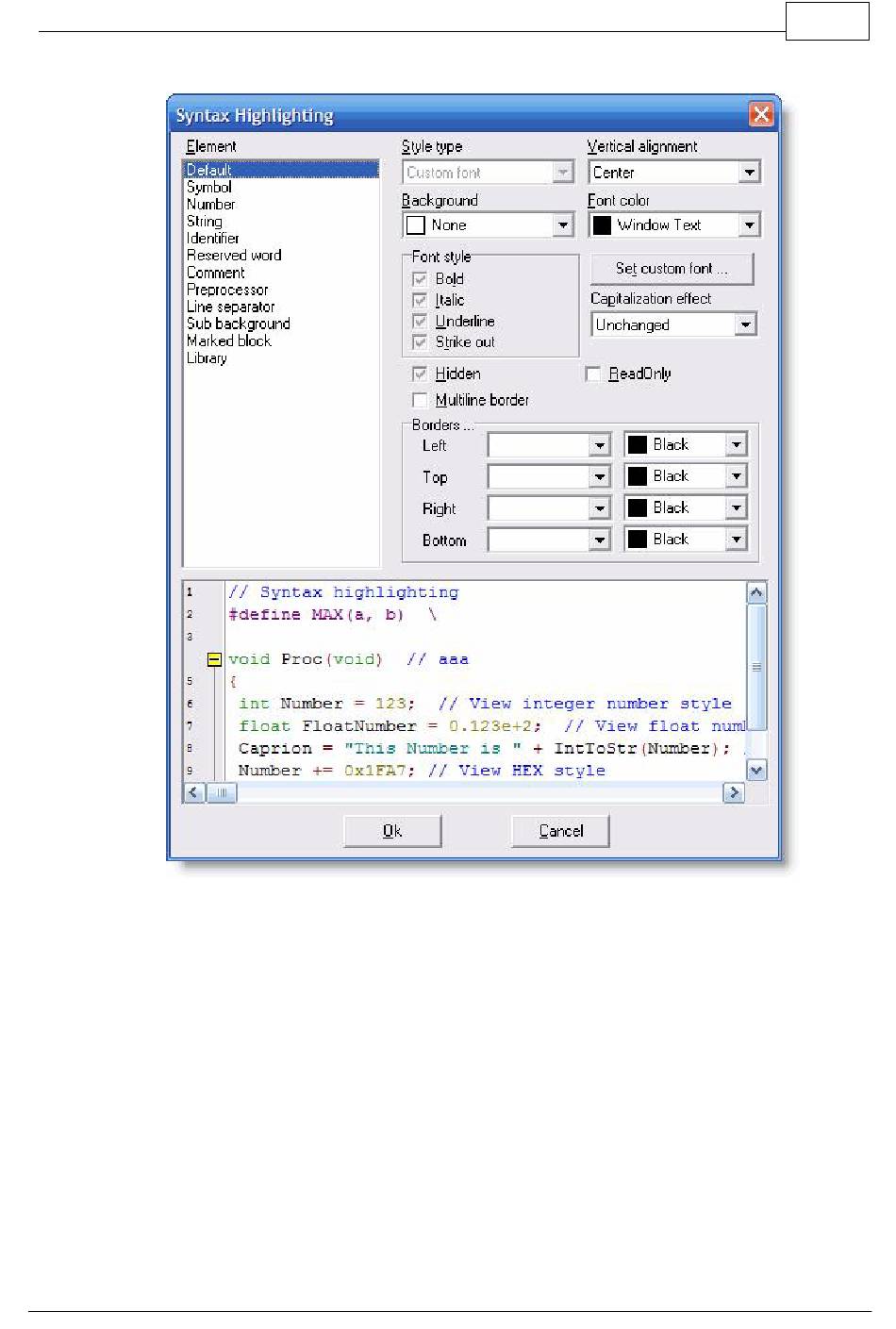This screenshot has height=1329, width=896.
Task: Open the Capitalization effect dropdown
Action: click(x=745, y=324)
